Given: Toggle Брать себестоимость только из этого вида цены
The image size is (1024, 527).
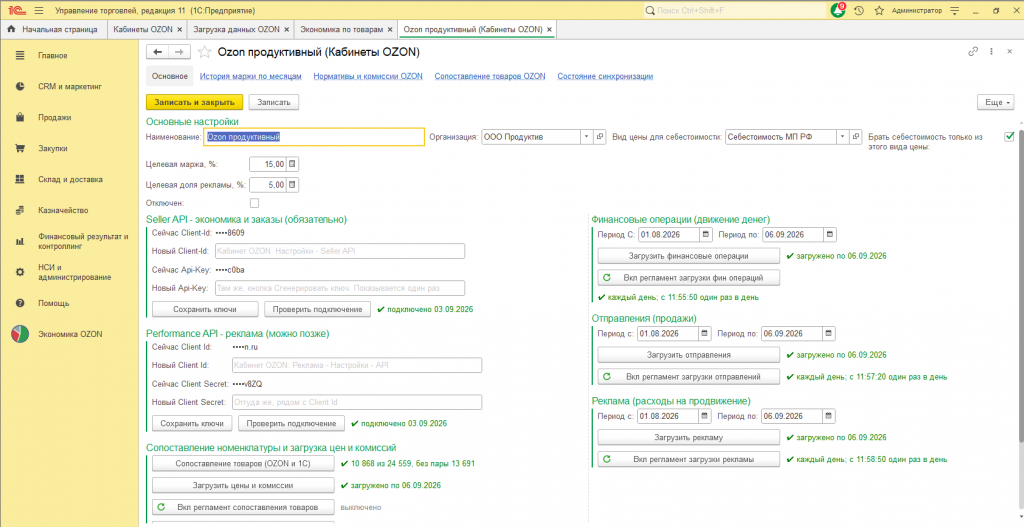Looking at the screenshot, I should click(1010, 136).
